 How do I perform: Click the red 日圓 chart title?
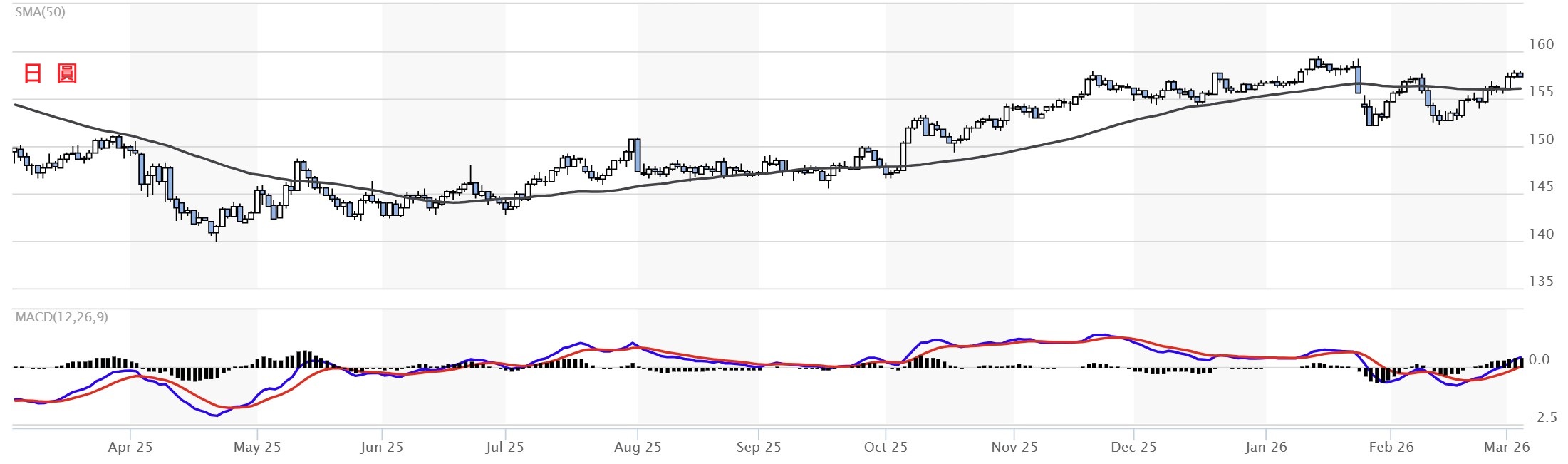click(x=51, y=73)
